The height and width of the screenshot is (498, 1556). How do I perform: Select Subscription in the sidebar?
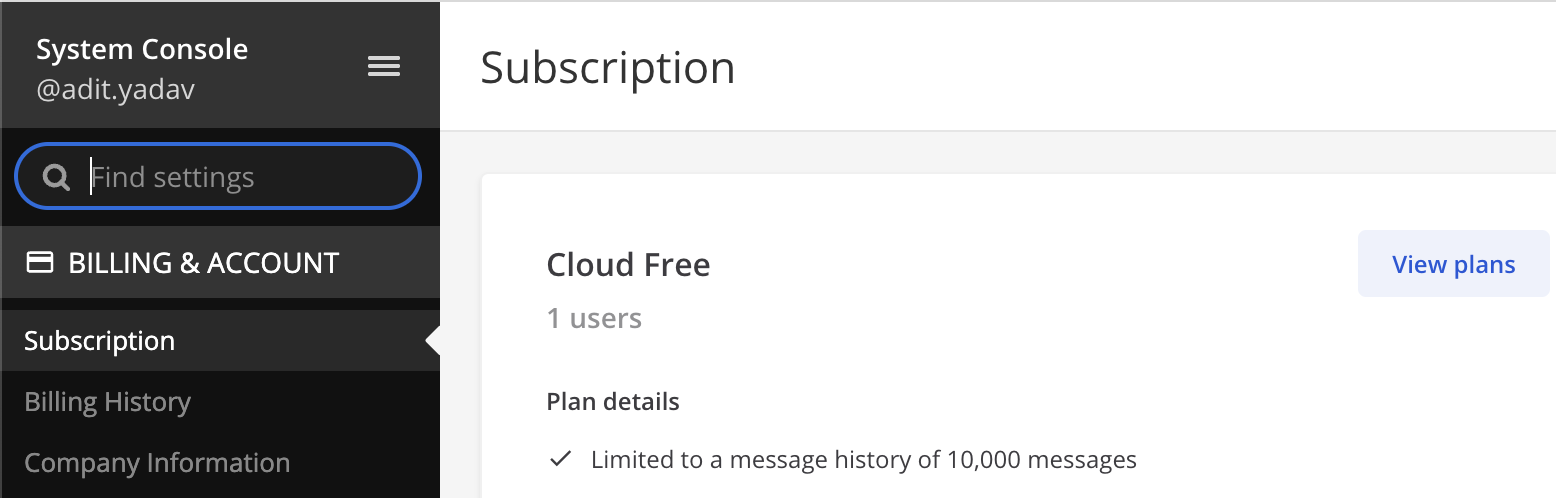[220, 341]
